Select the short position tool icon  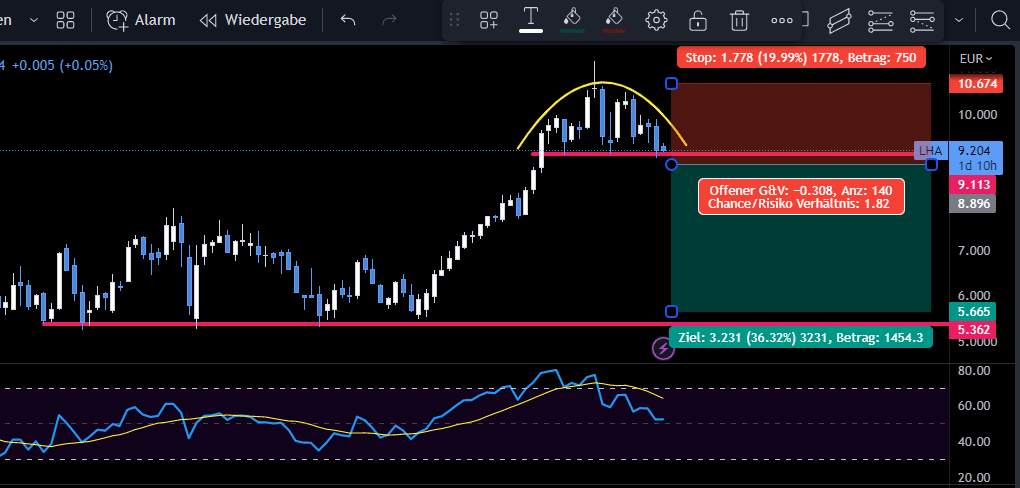tap(921, 20)
